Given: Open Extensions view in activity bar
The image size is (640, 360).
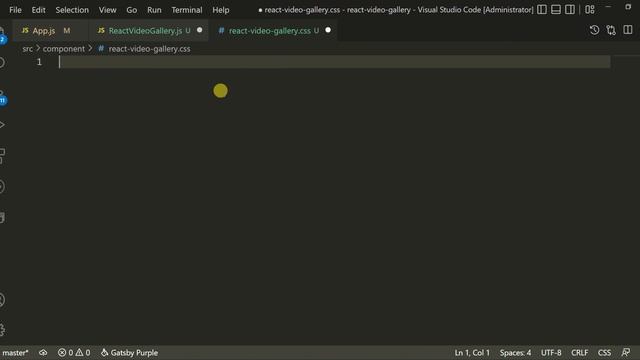Looking at the screenshot, I should (2, 156).
